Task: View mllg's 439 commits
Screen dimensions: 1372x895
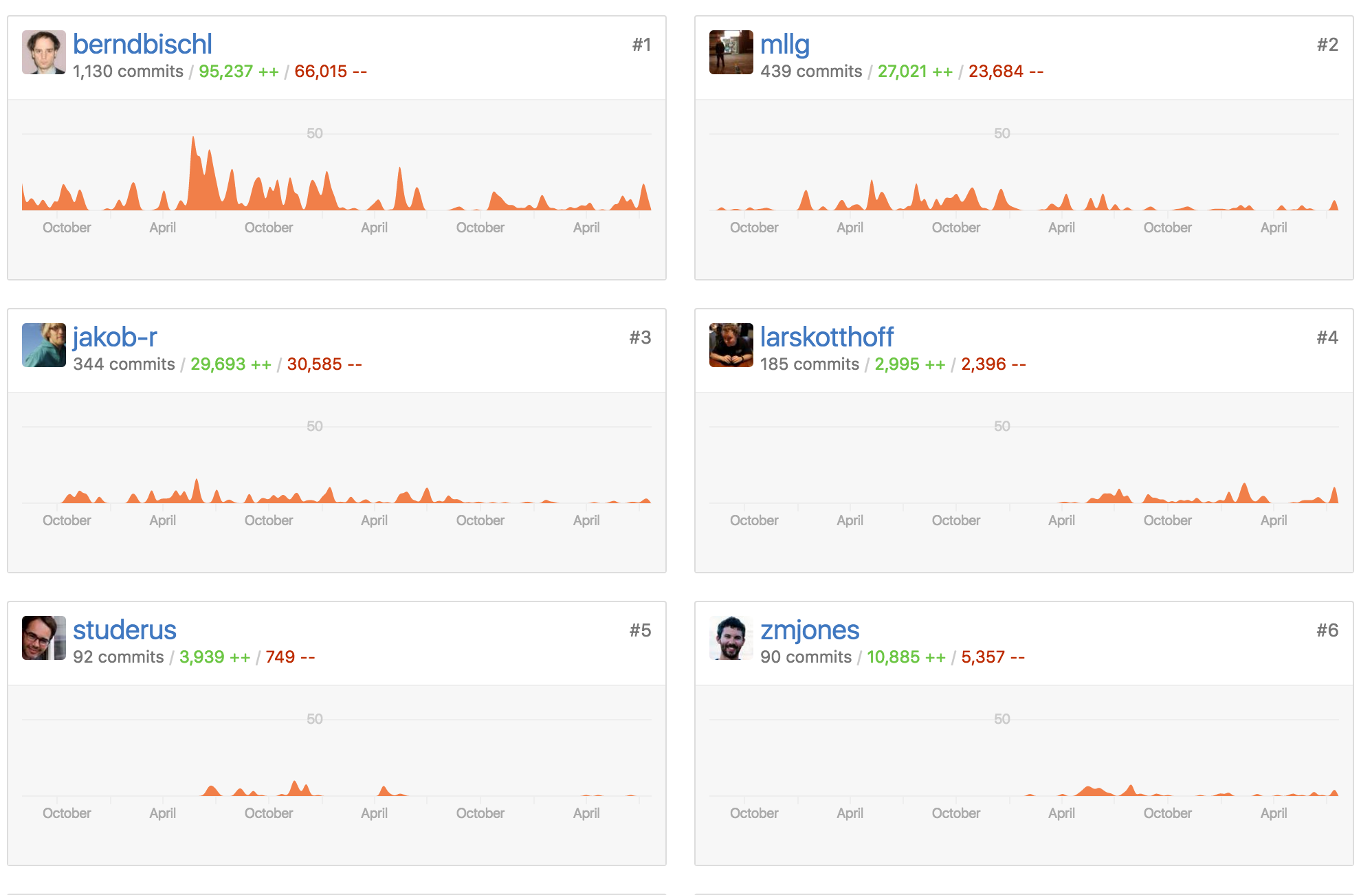Action: [x=811, y=71]
